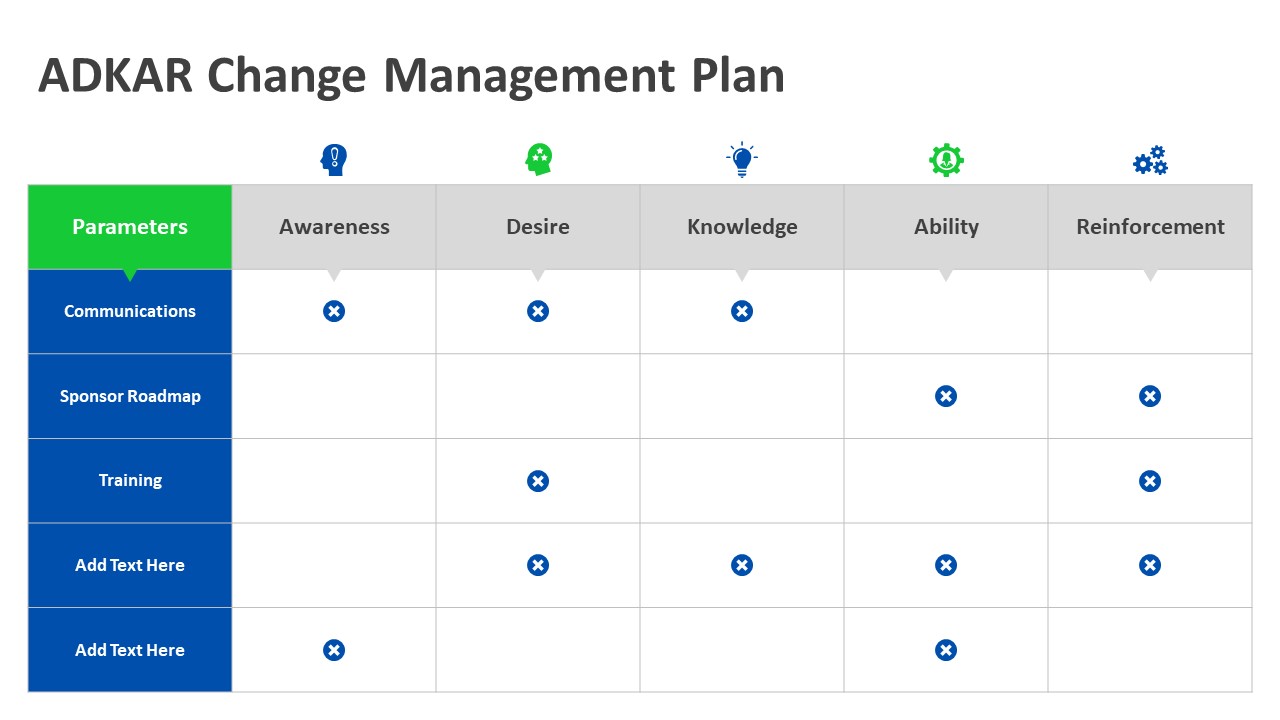Click the ADKAR Change Management Plan title
The height and width of the screenshot is (720, 1280).
point(411,76)
